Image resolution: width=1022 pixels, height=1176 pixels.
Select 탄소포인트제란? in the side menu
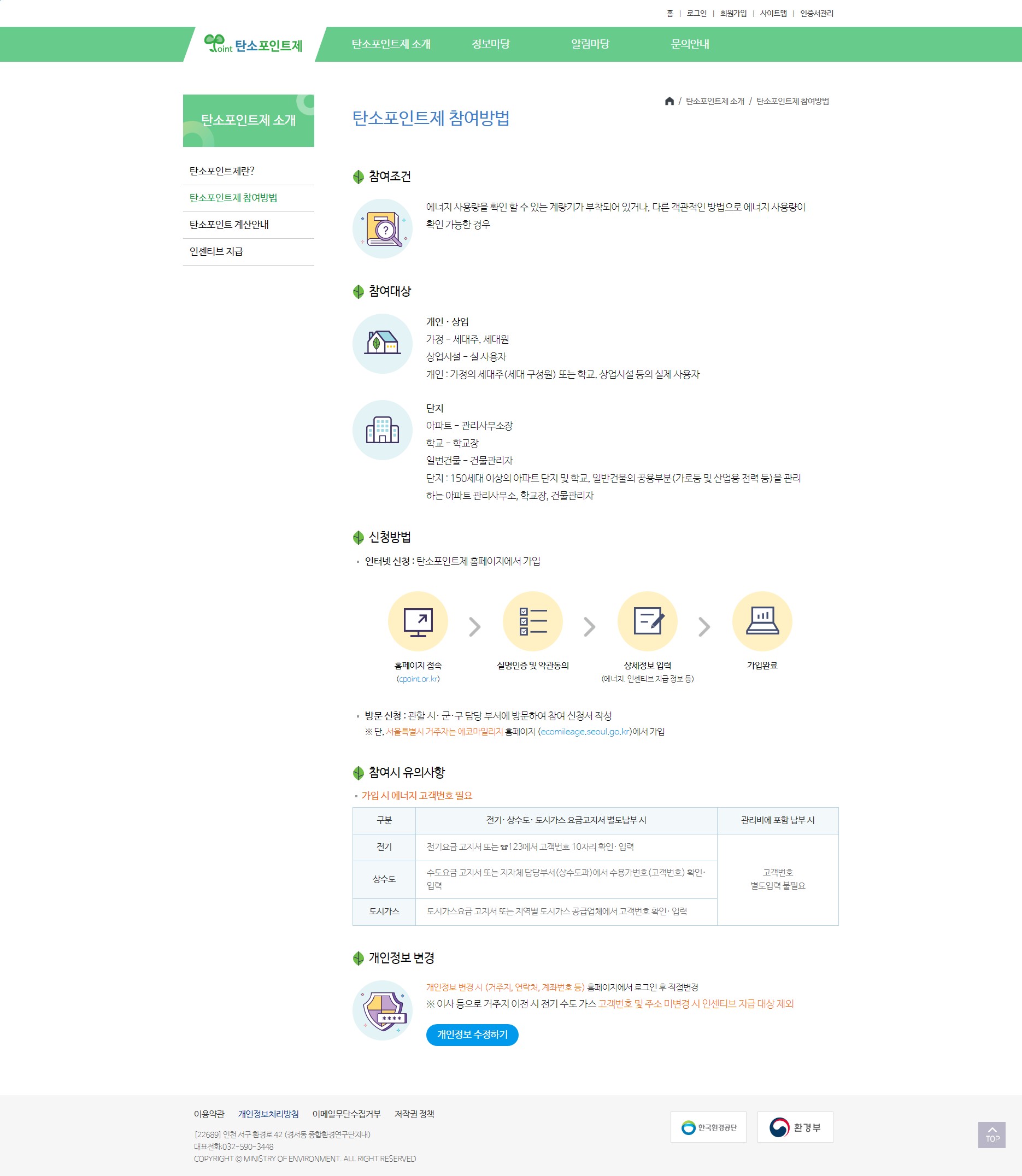point(248,171)
